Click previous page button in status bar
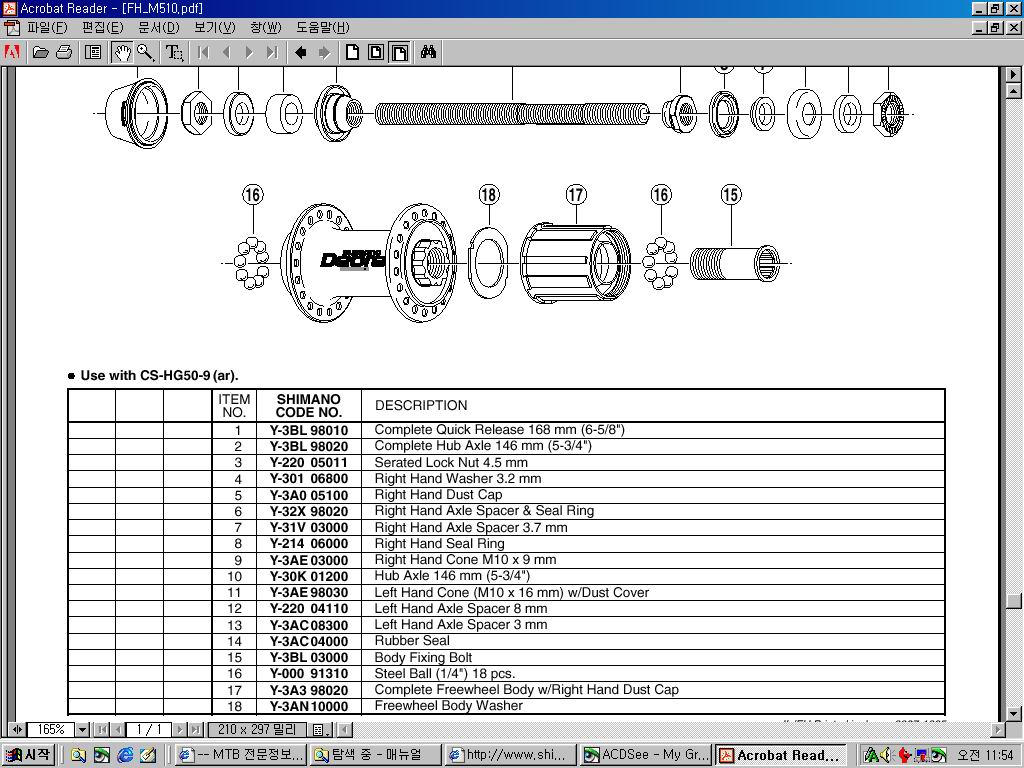The width and height of the screenshot is (1024, 768). click(x=118, y=729)
